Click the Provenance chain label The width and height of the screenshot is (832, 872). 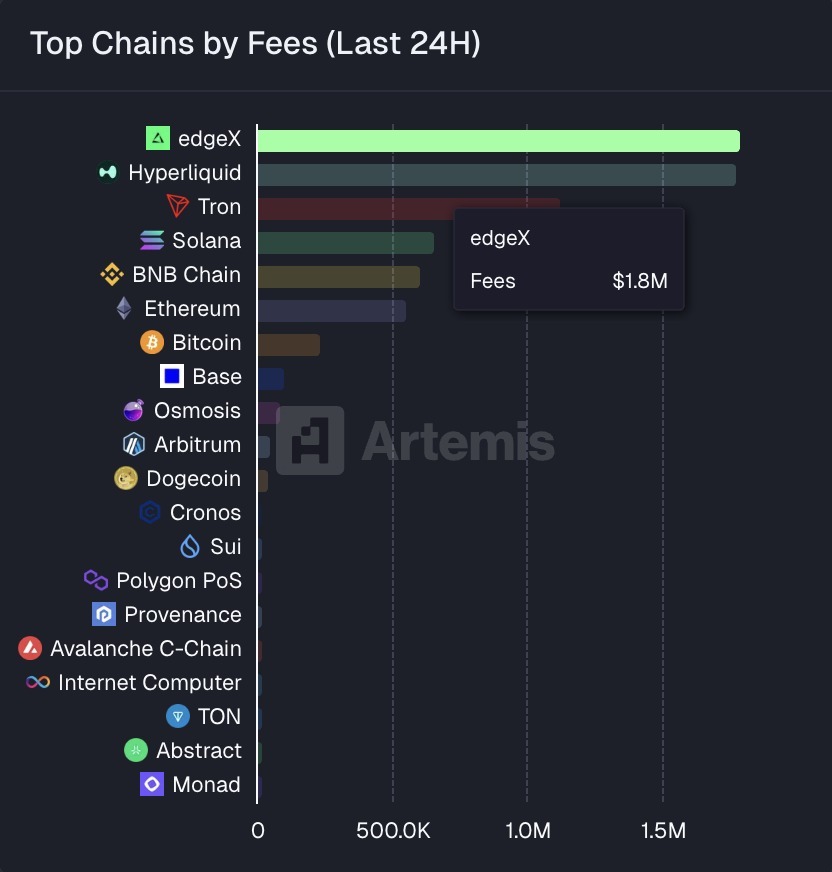coord(183,615)
